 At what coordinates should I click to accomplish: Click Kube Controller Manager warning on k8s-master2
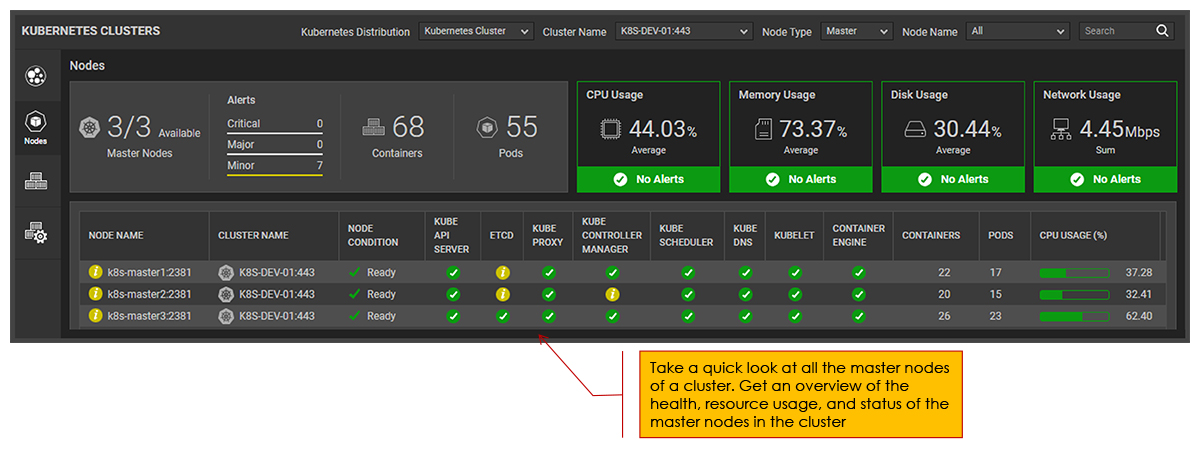coord(613,294)
